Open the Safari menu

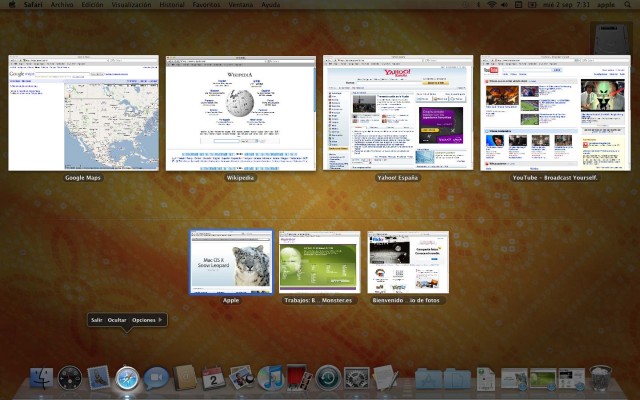click(x=33, y=4)
